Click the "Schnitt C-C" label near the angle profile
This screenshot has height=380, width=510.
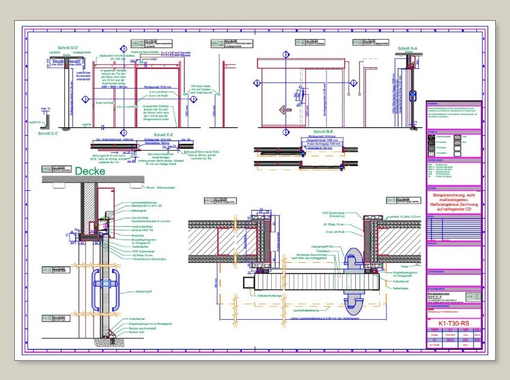(x=48, y=133)
